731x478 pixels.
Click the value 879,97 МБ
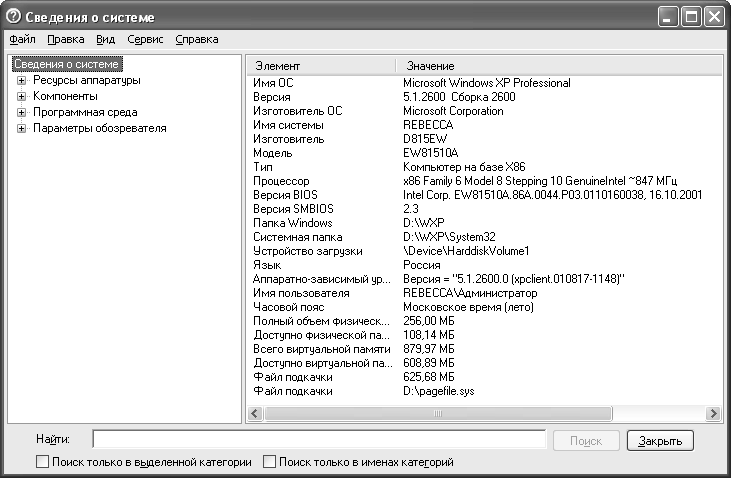429,349
